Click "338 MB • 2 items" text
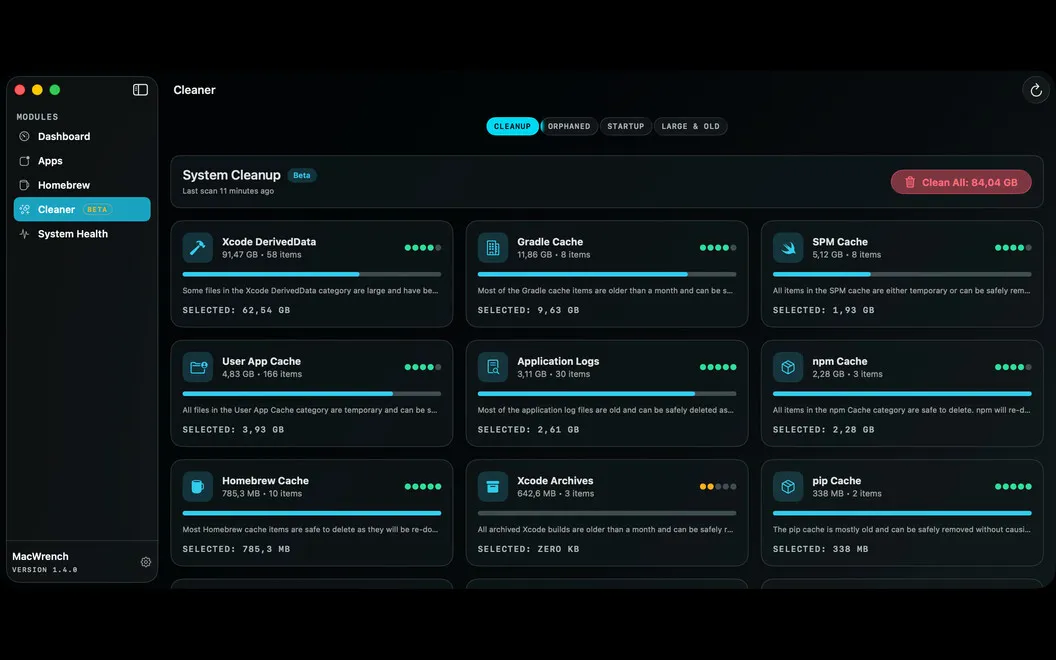The width and height of the screenshot is (1056, 660). 847,494
